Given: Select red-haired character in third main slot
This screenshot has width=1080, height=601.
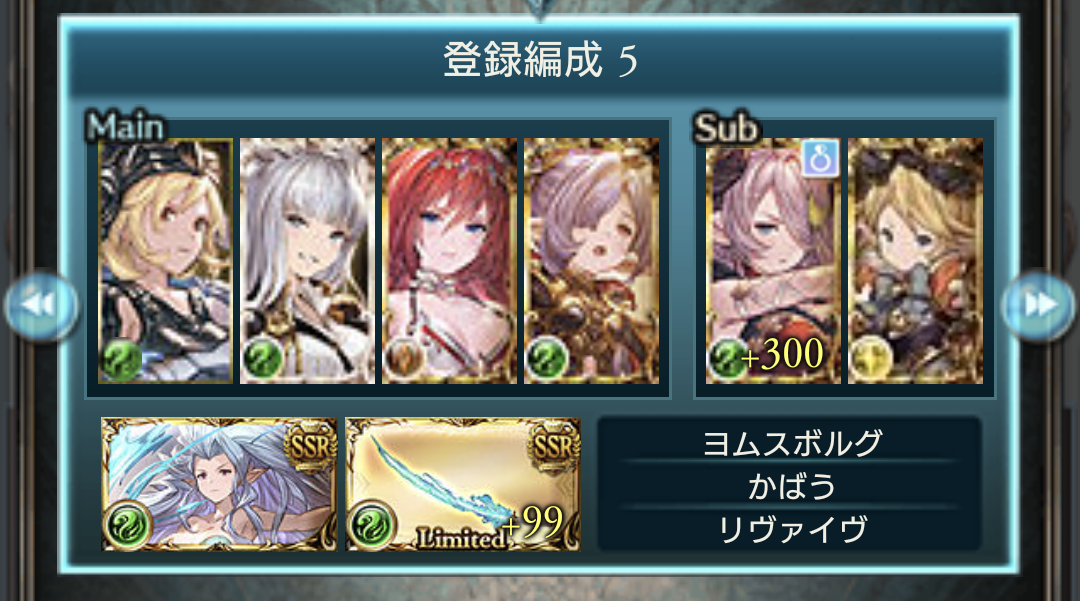Looking at the screenshot, I should pos(449,261).
